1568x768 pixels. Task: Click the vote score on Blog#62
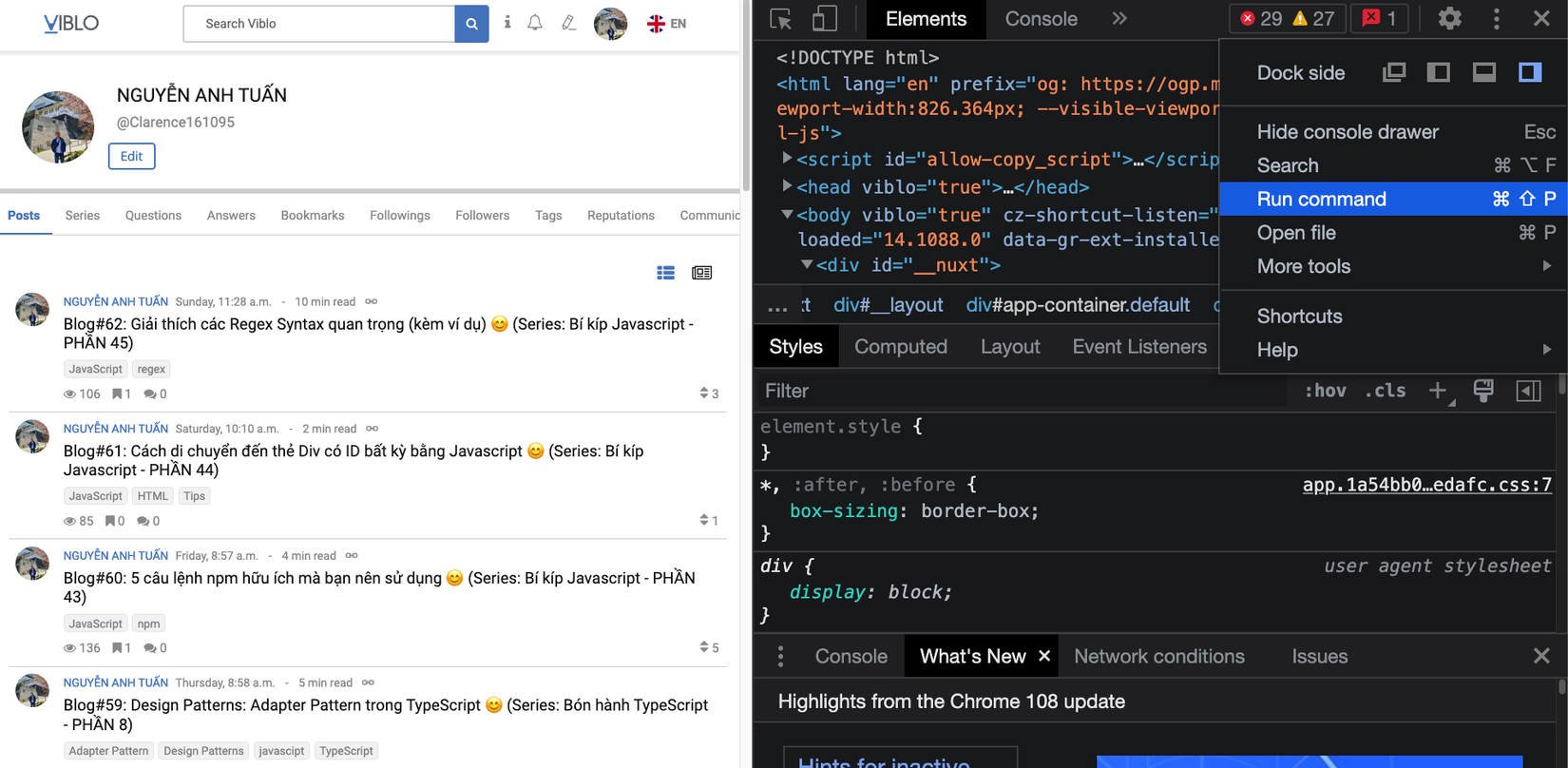[x=709, y=394]
